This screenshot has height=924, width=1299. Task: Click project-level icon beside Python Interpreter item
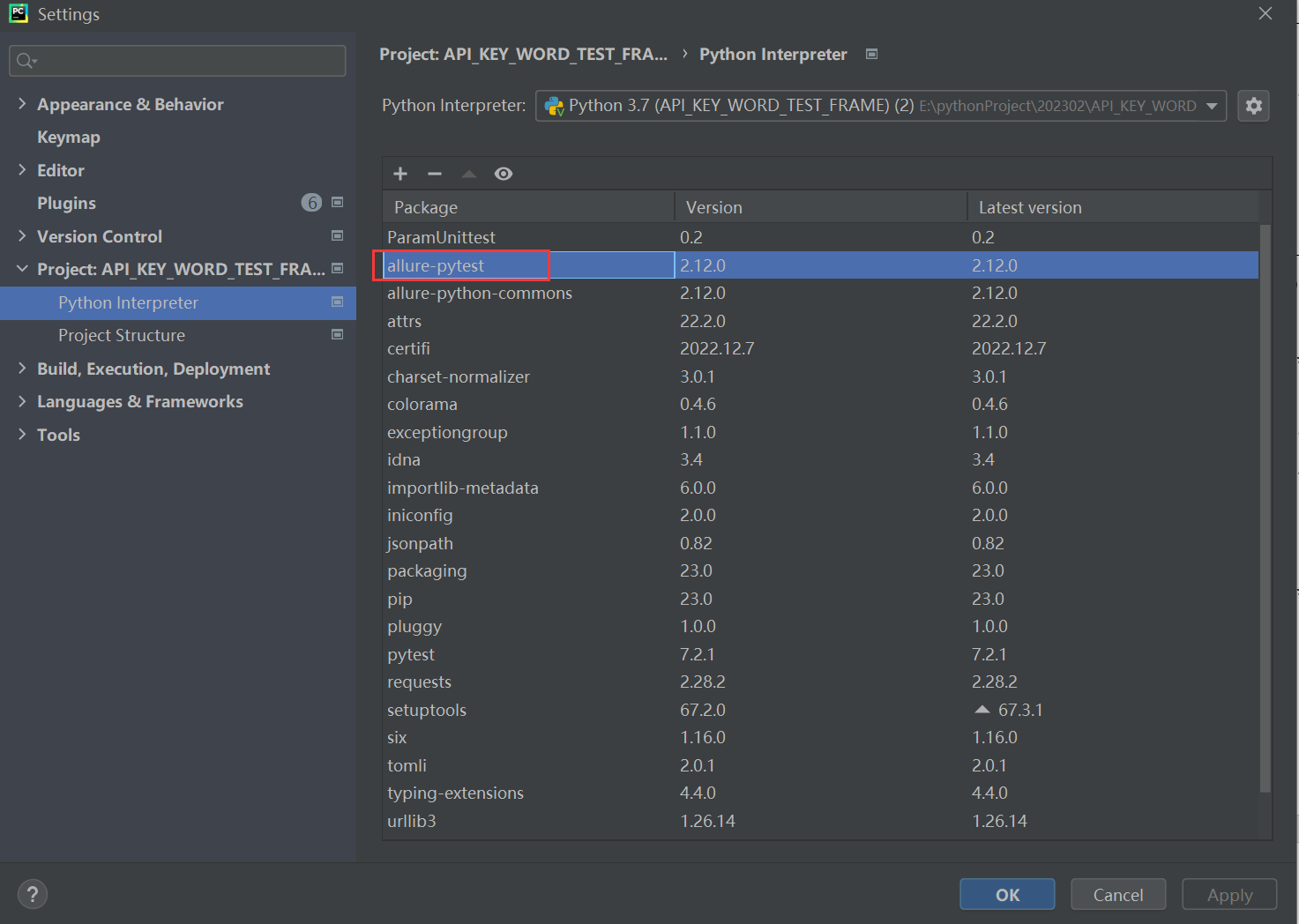coord(337,302)
